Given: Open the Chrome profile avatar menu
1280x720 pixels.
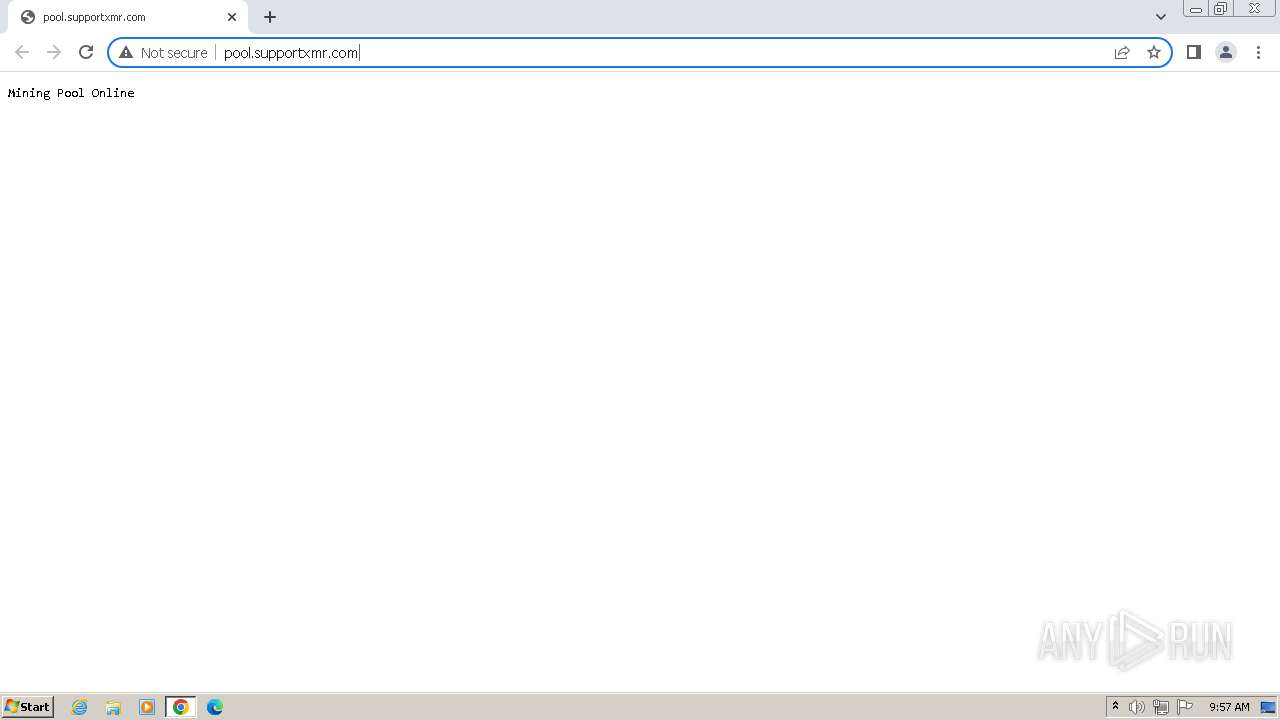Looking at the screenshot, I should tap(1225, 52).
